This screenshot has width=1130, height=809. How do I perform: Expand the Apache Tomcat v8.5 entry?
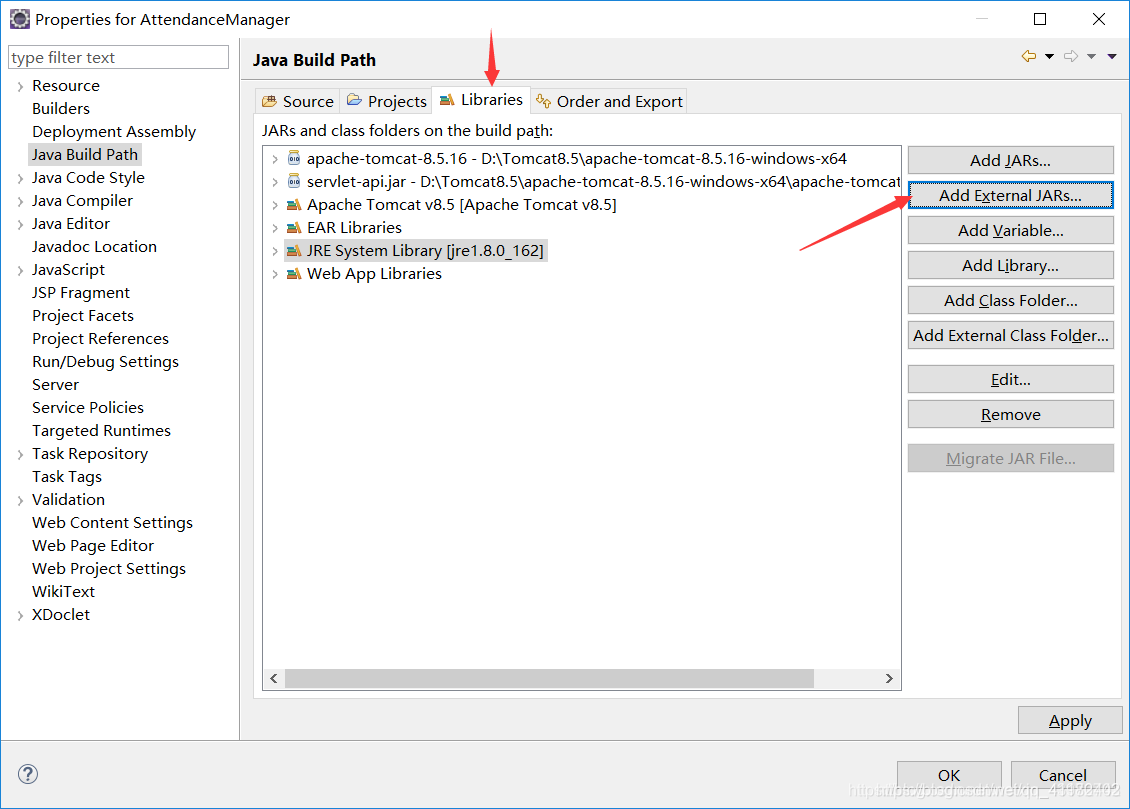[275, 205]
